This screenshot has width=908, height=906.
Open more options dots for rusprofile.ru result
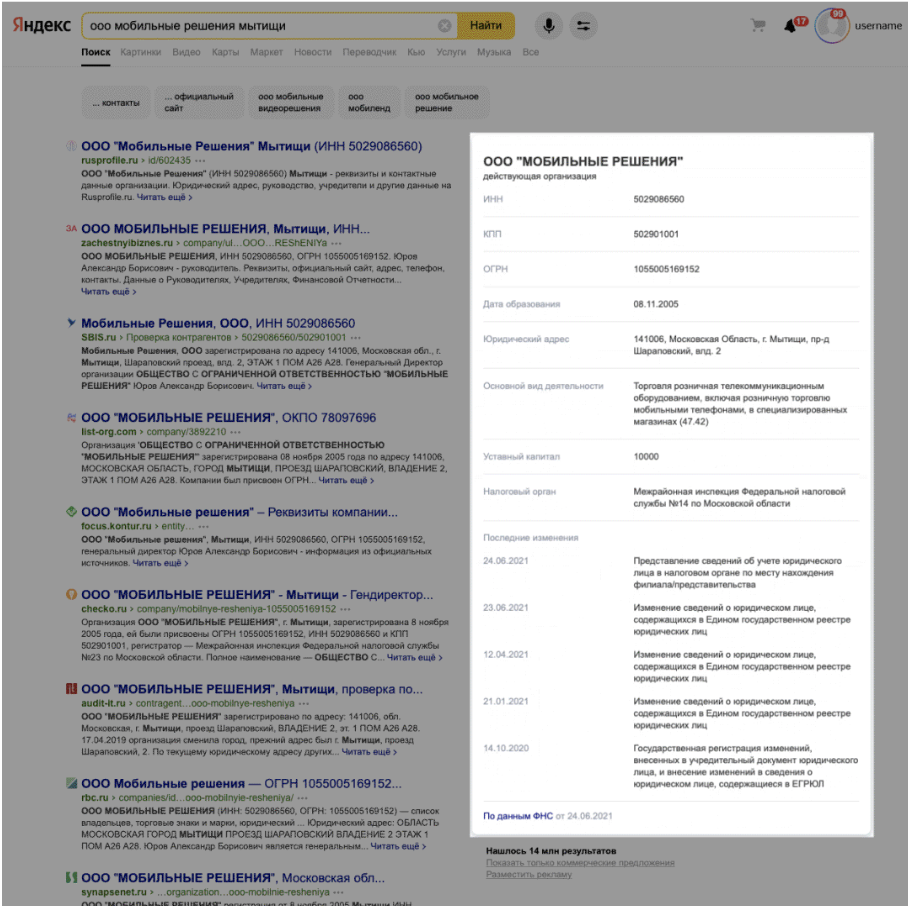[200, 160]
